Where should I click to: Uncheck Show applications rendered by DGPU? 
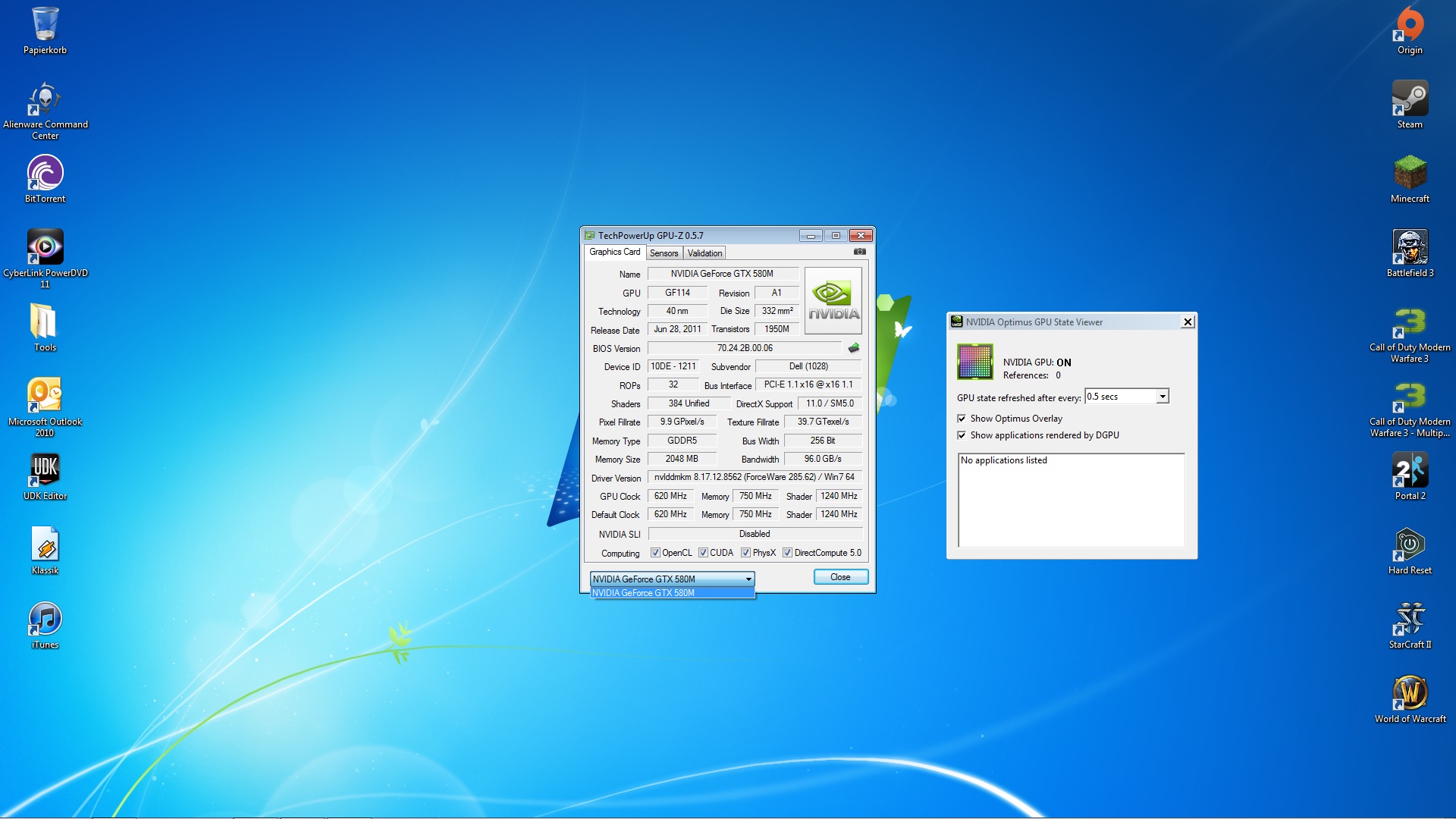[962, 435]
